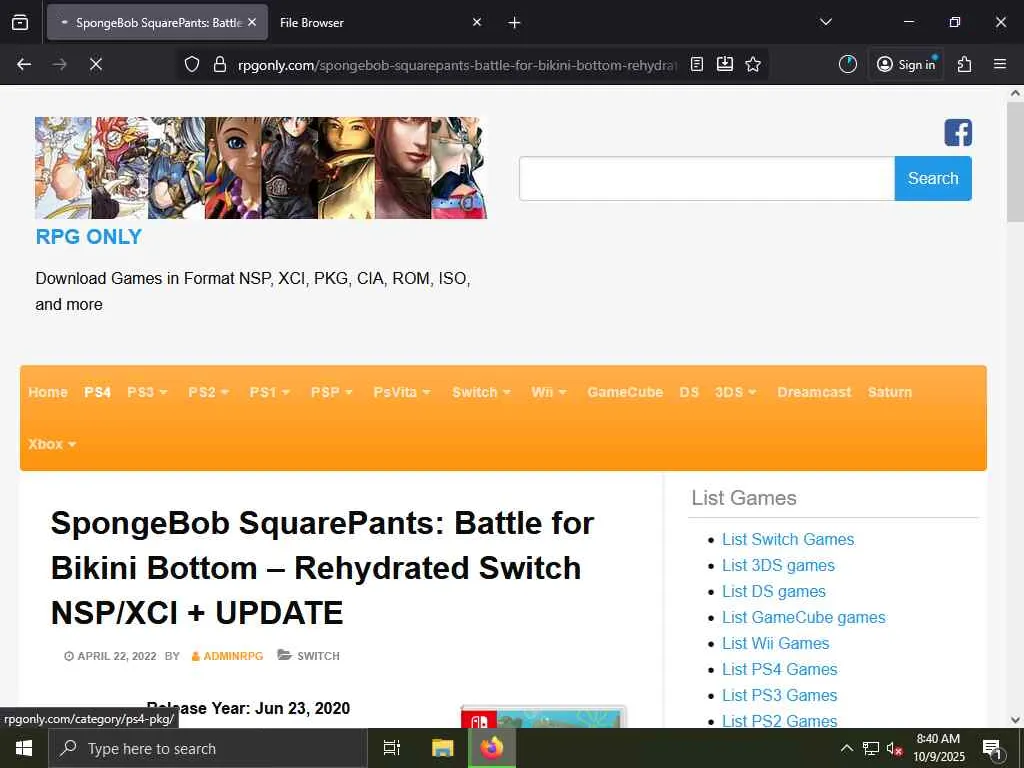Open Dreamcast menu item
The width and height of the screenshot is (1024, 768).
[x=814, y=392]
